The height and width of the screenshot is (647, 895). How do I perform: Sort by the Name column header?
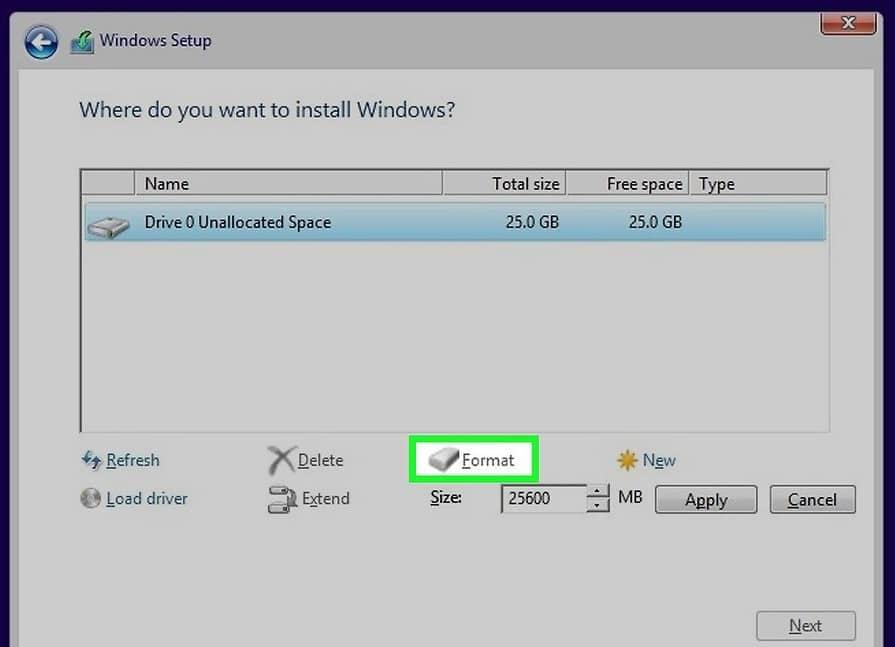288,184
